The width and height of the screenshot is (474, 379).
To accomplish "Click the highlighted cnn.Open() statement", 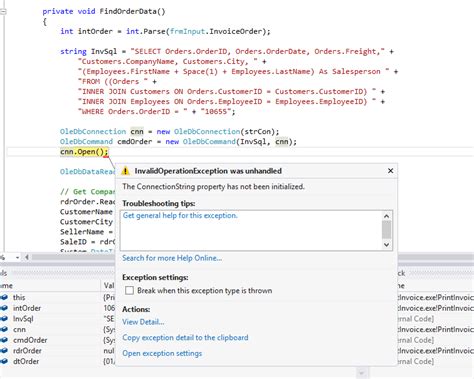I will pyautogui.click(x=84, y=152).
